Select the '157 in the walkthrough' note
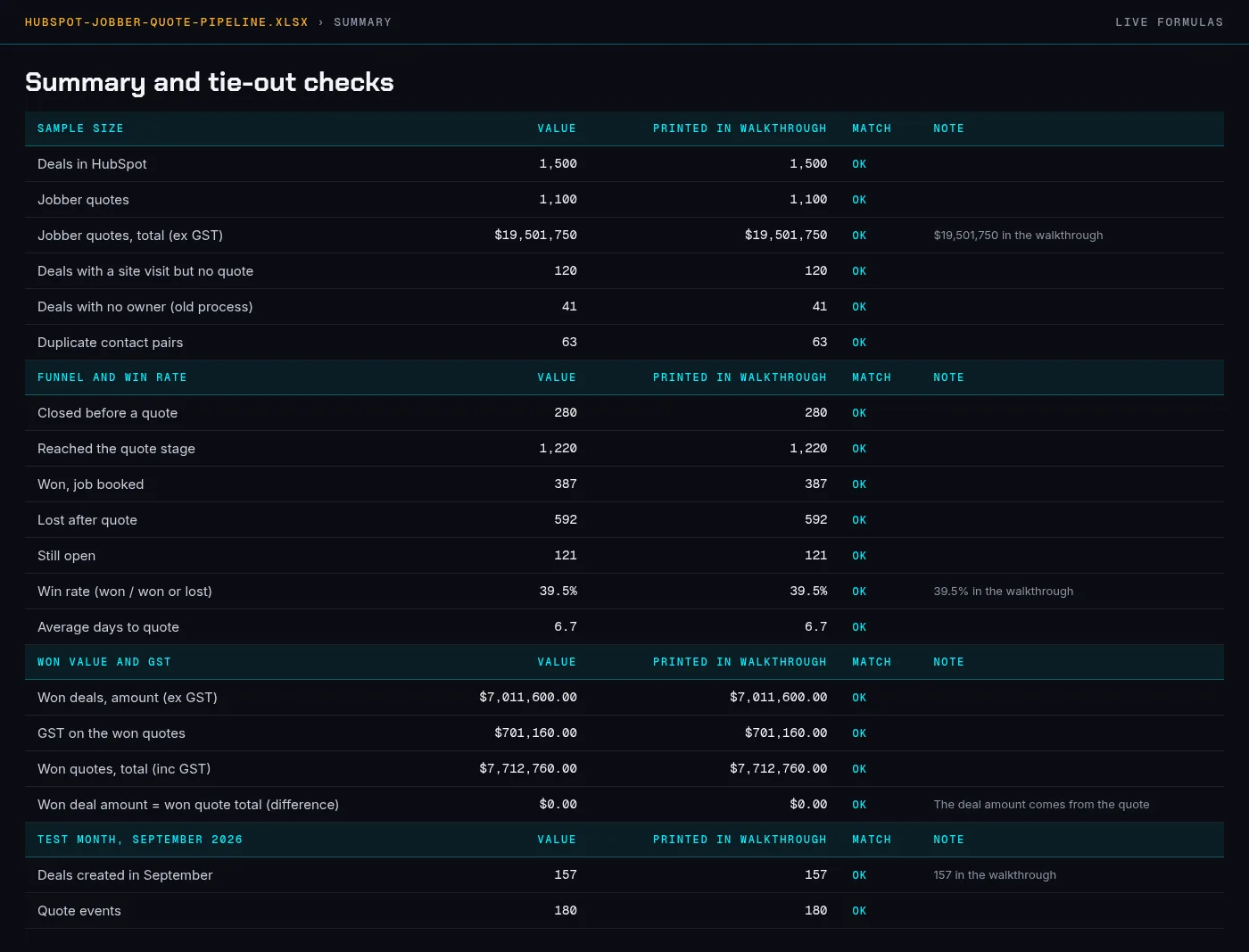1249x952 pixels. [x=995, y=875]
